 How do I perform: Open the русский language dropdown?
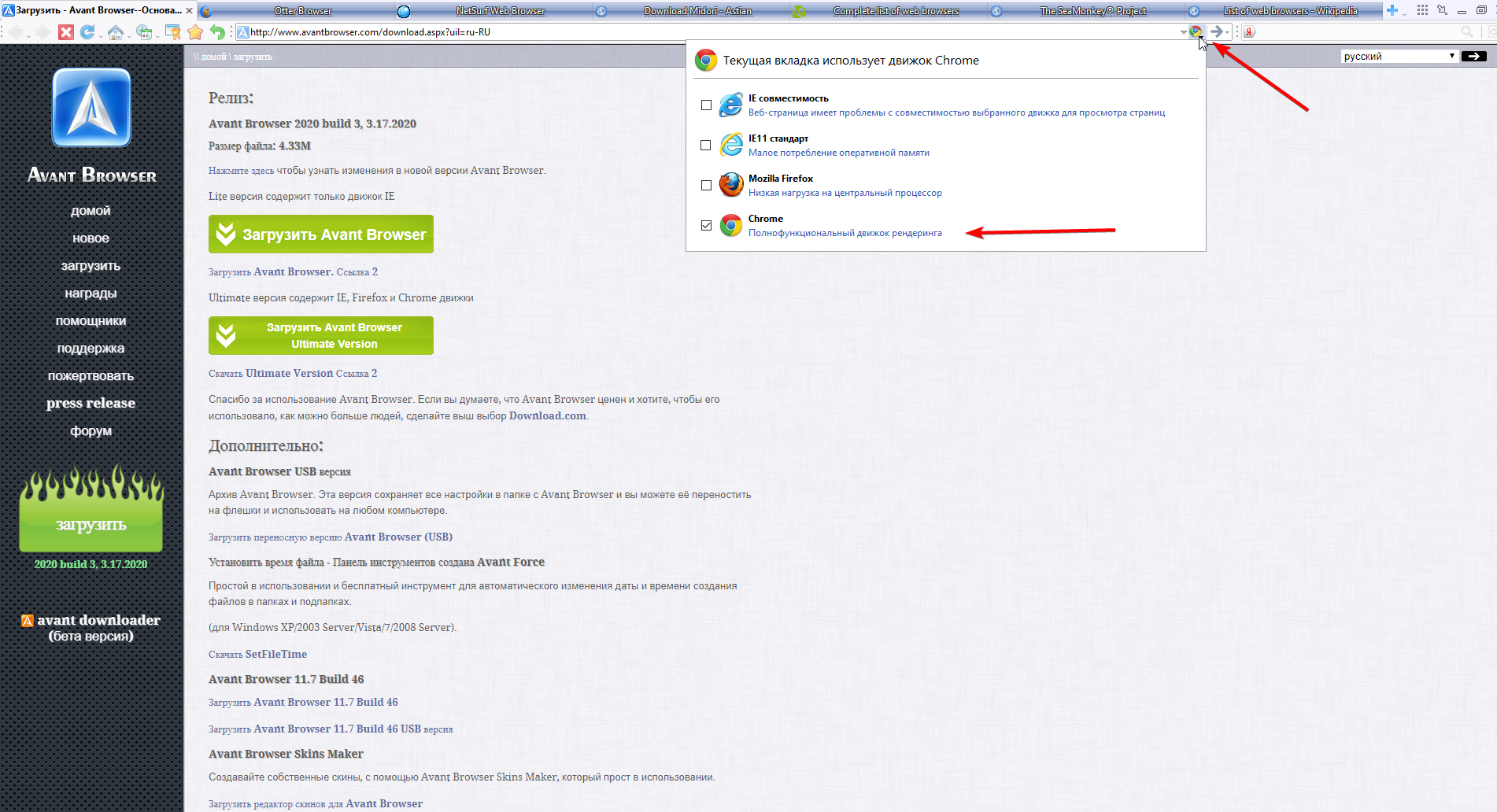(1399, 57)
